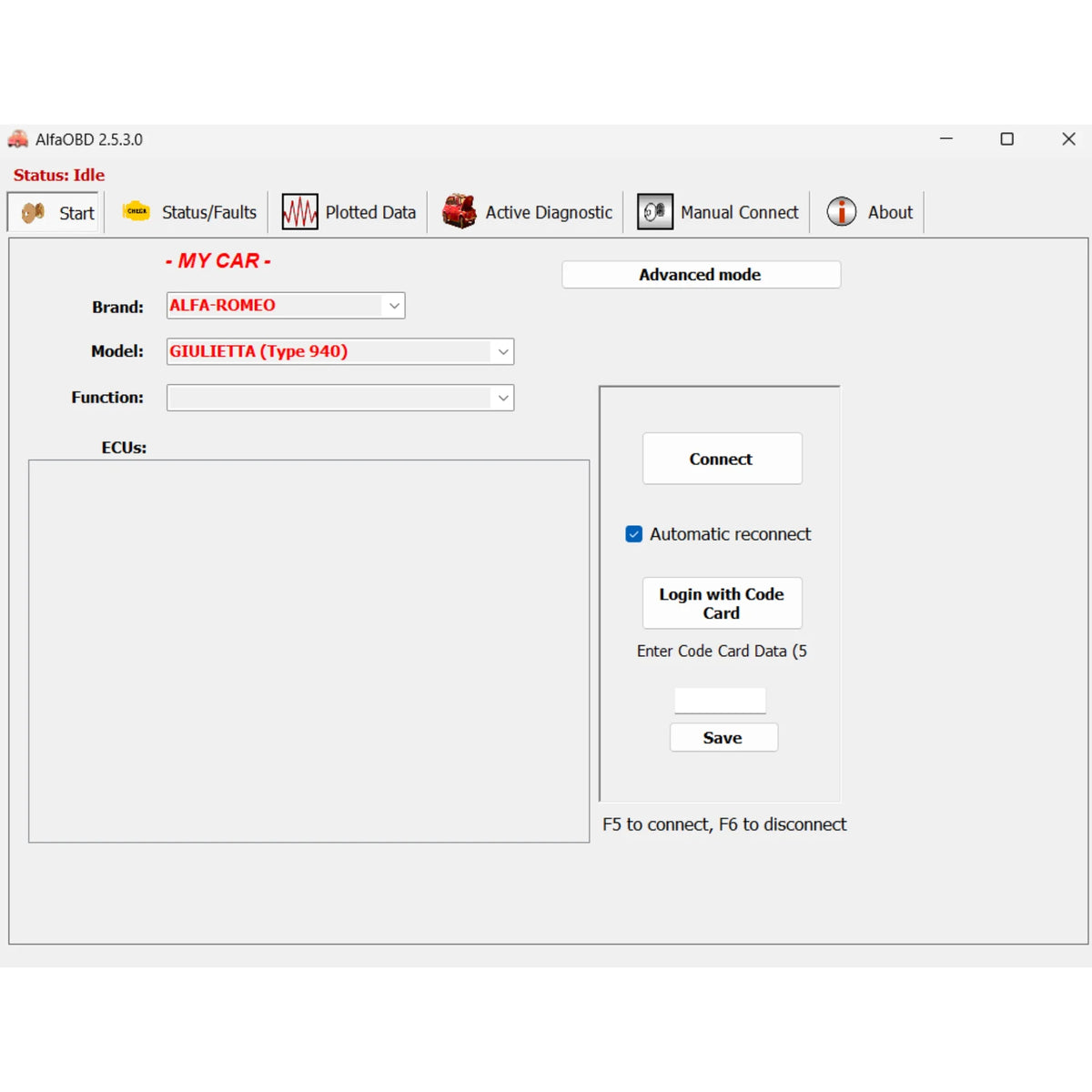Click the Status/Faults check-engine icon
The height and width of the screenshot is (1092, 1092).
point(136,210)
